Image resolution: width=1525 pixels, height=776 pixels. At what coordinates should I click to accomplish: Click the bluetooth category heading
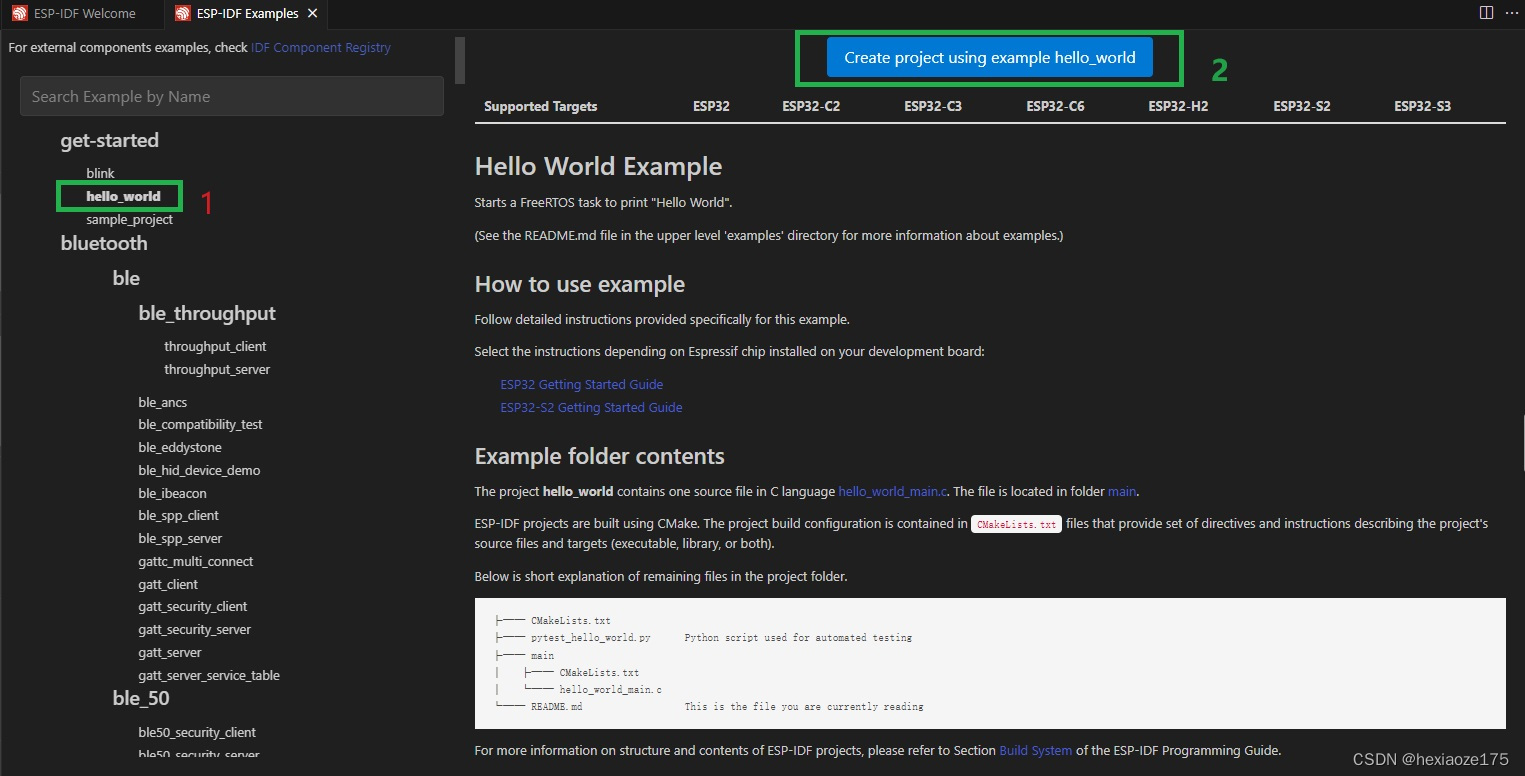coord(104,243)
